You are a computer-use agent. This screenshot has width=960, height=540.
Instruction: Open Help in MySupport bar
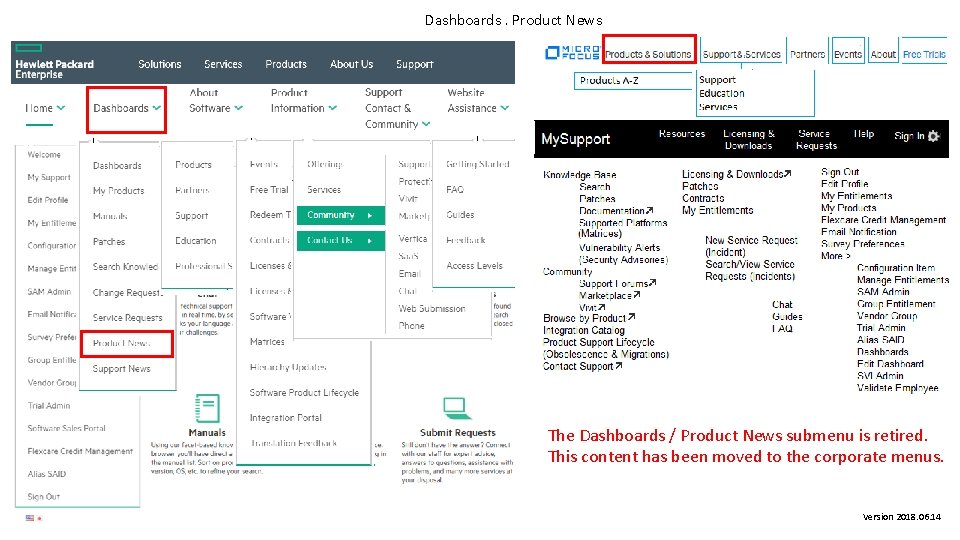(x=864, y=133)
